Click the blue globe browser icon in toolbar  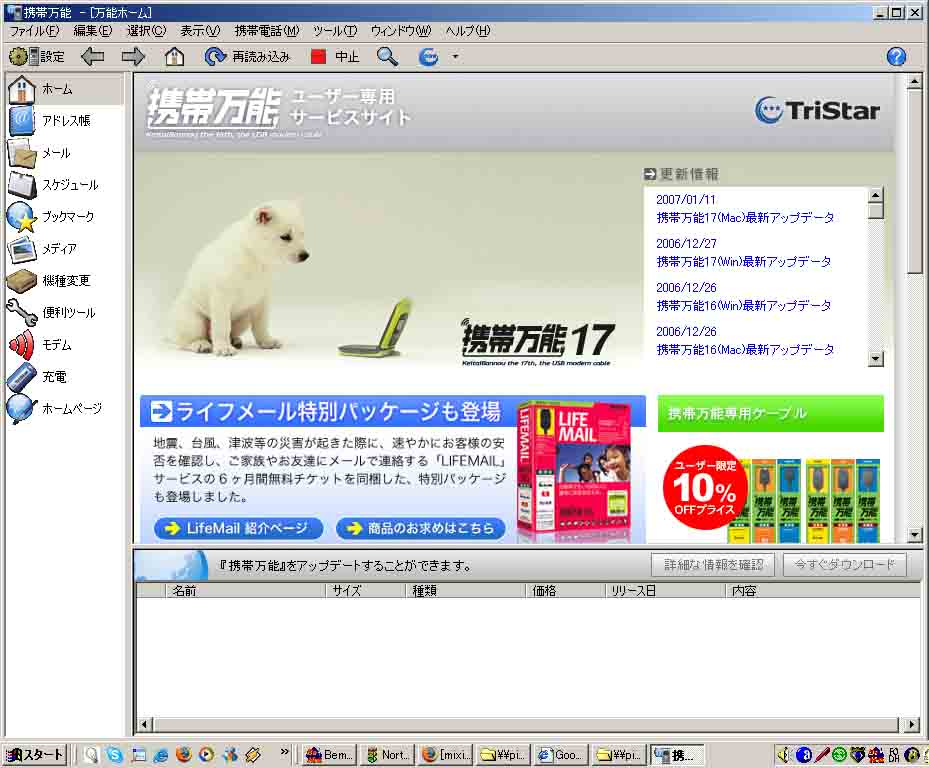[x=428, y=57]
